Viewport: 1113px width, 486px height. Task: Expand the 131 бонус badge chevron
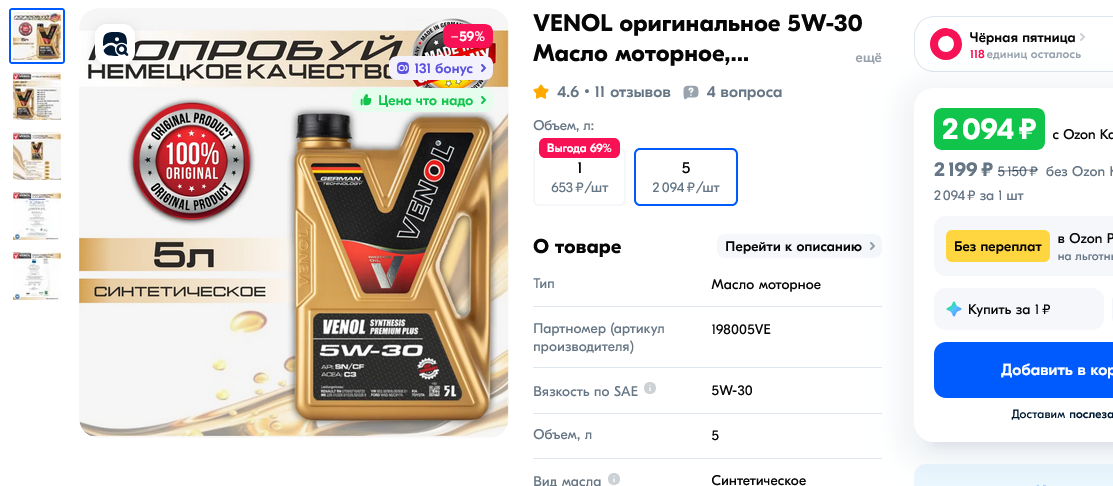(x=483, y=68)
